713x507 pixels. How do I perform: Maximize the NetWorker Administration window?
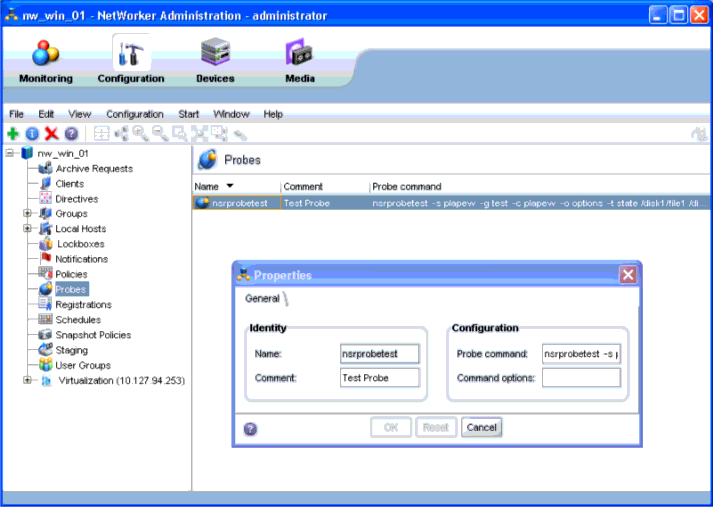coord(678,15)
